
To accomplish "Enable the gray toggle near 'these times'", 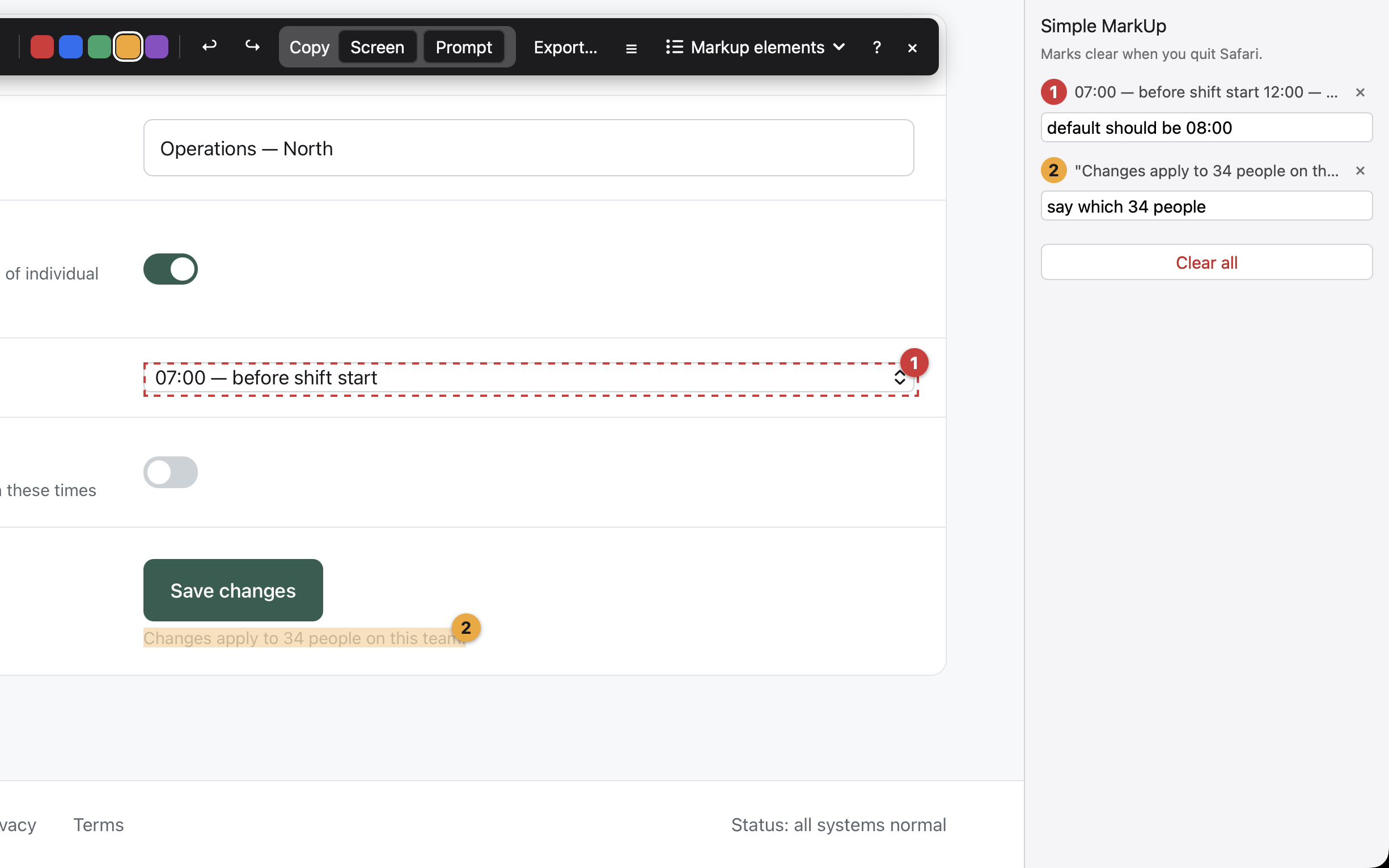I will [171, 472].
